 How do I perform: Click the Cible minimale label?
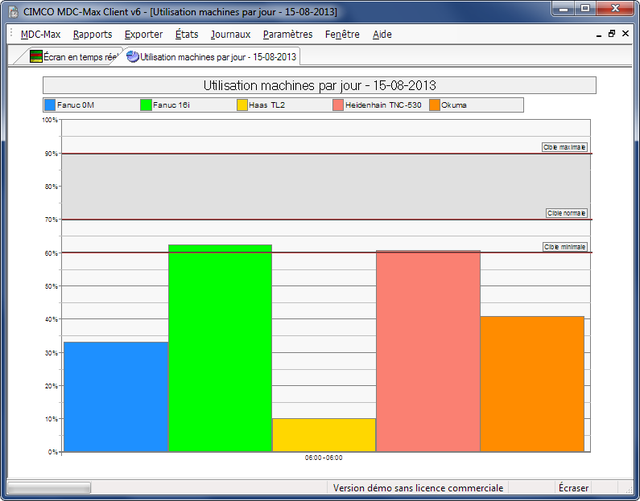pos(565,247)
